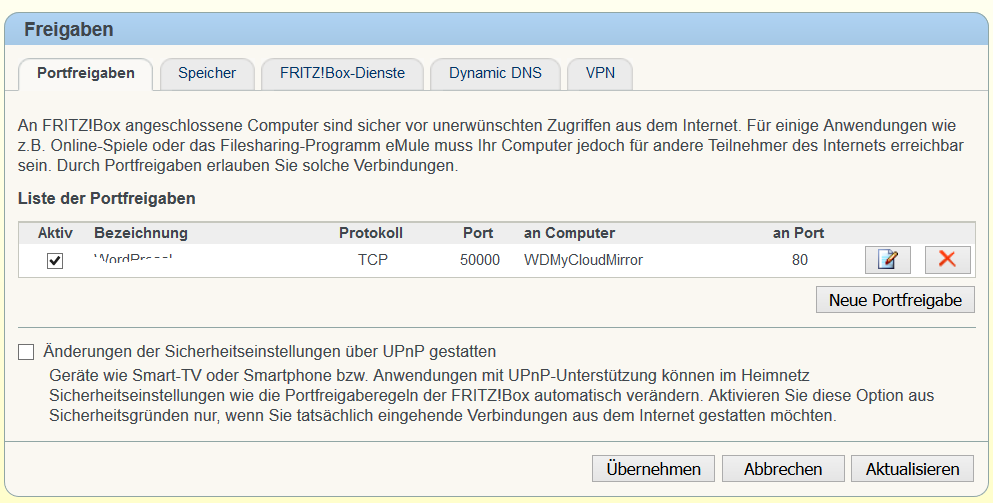
Task: Select the VPN tab
Action: click(x=600, y=73)
